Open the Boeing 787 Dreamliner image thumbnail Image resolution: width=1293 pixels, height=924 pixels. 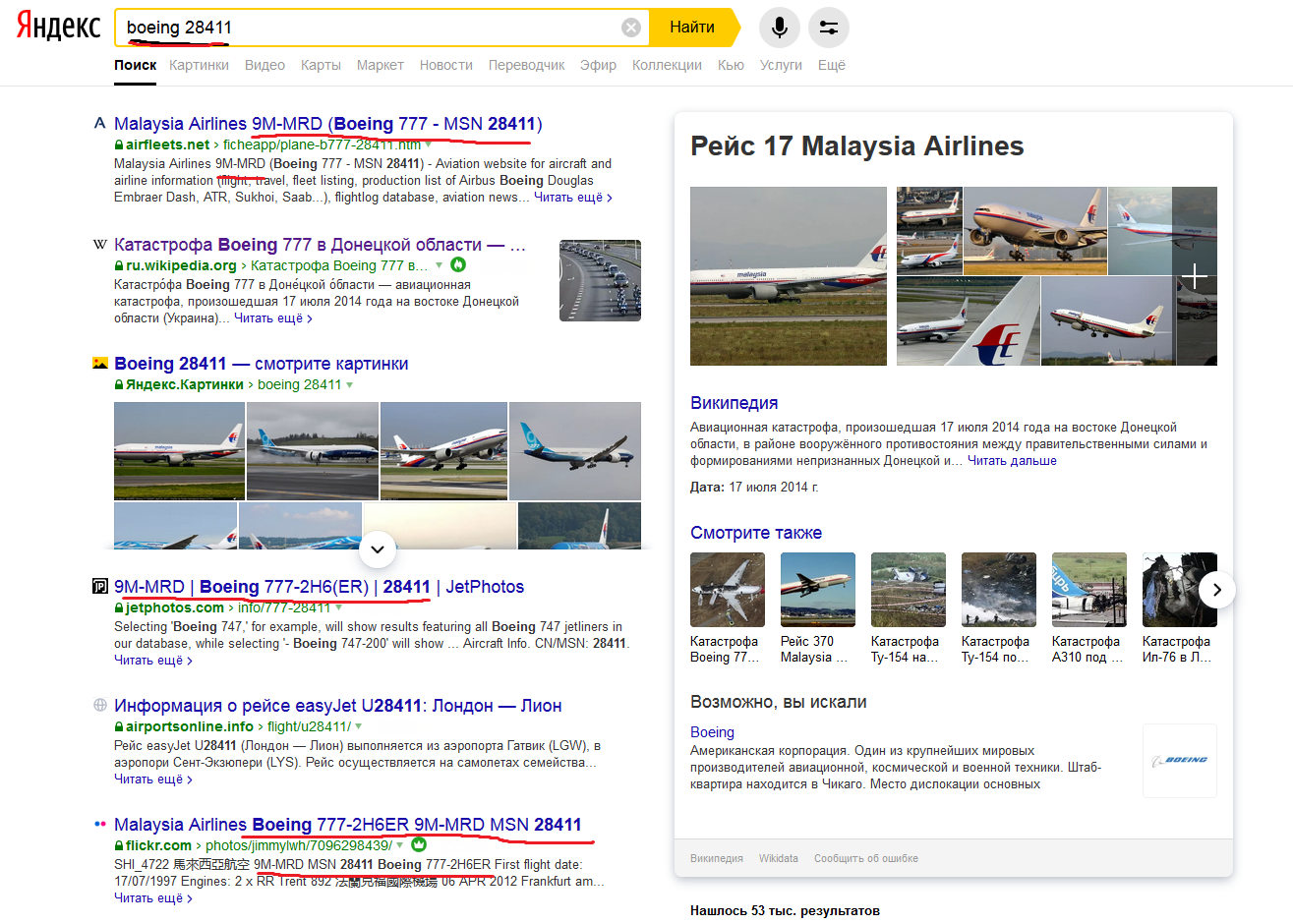pyautogui.click(x=313, y=451)
